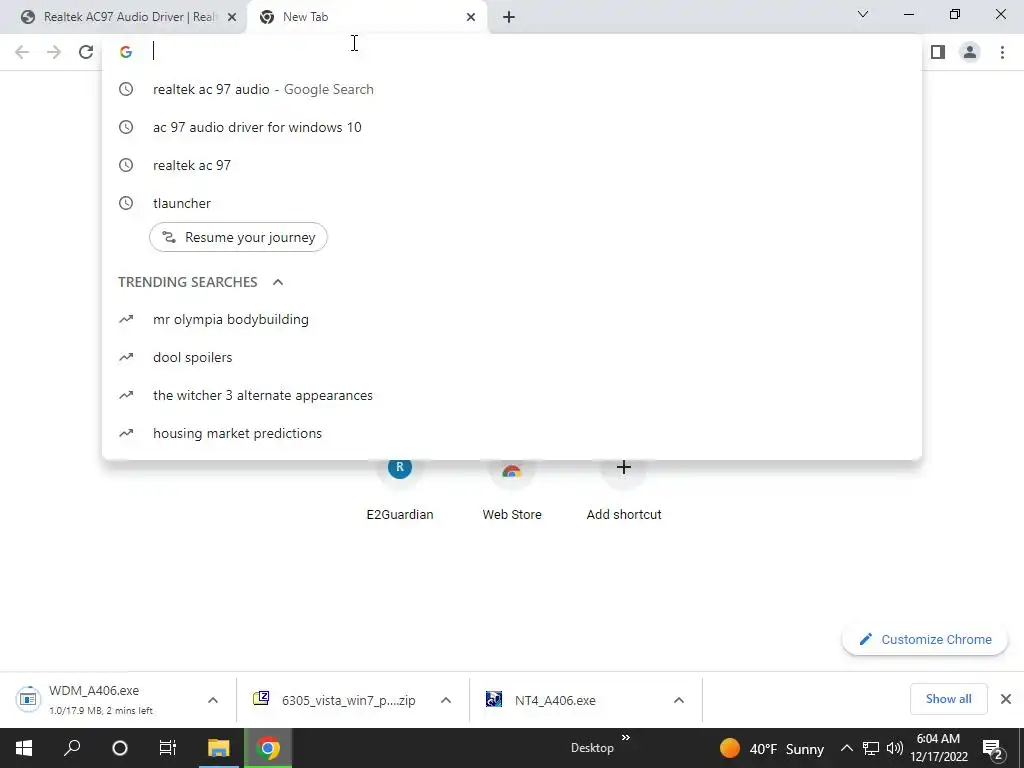
Task: Reload the page with the refresh icon
Action: [x=86, y=52]
